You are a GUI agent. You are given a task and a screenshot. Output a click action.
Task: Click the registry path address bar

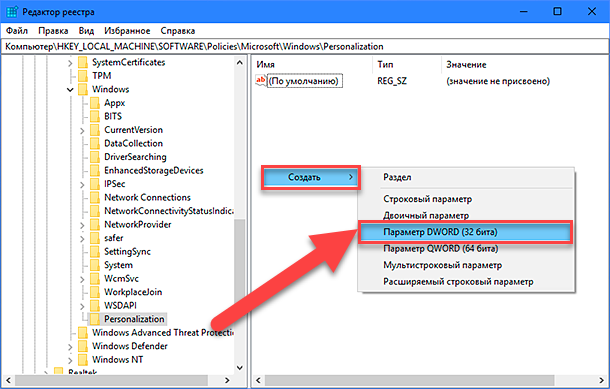305,47
